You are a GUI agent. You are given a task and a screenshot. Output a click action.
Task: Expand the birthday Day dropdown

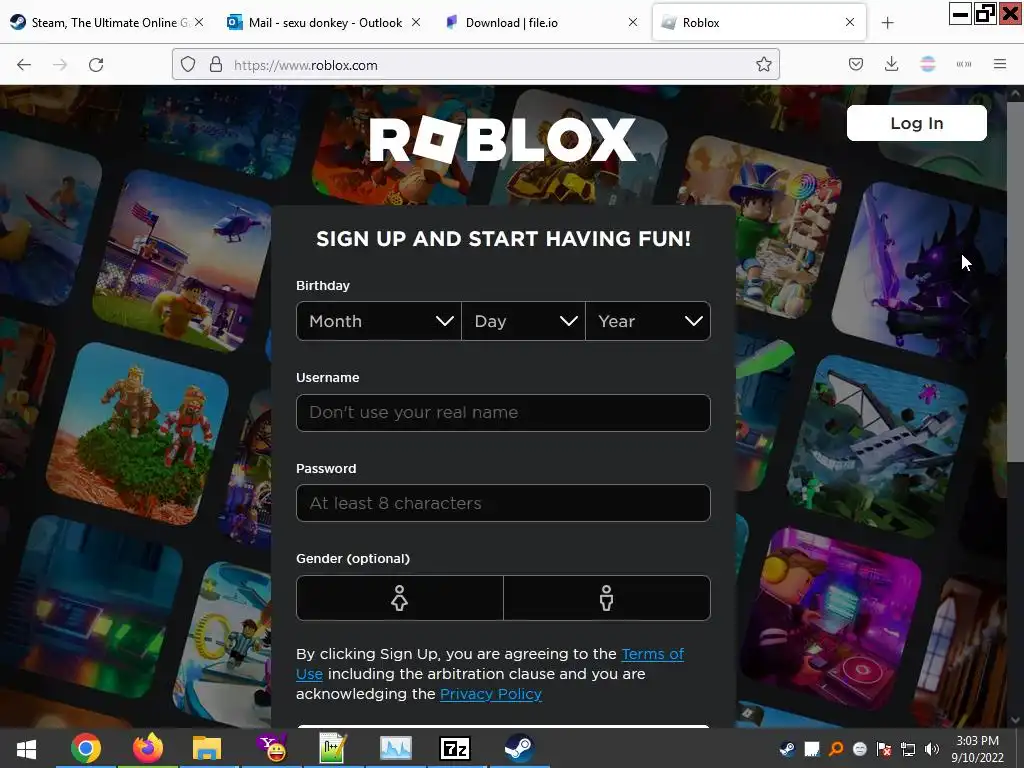pyautogui.click(x=524, y=321)
